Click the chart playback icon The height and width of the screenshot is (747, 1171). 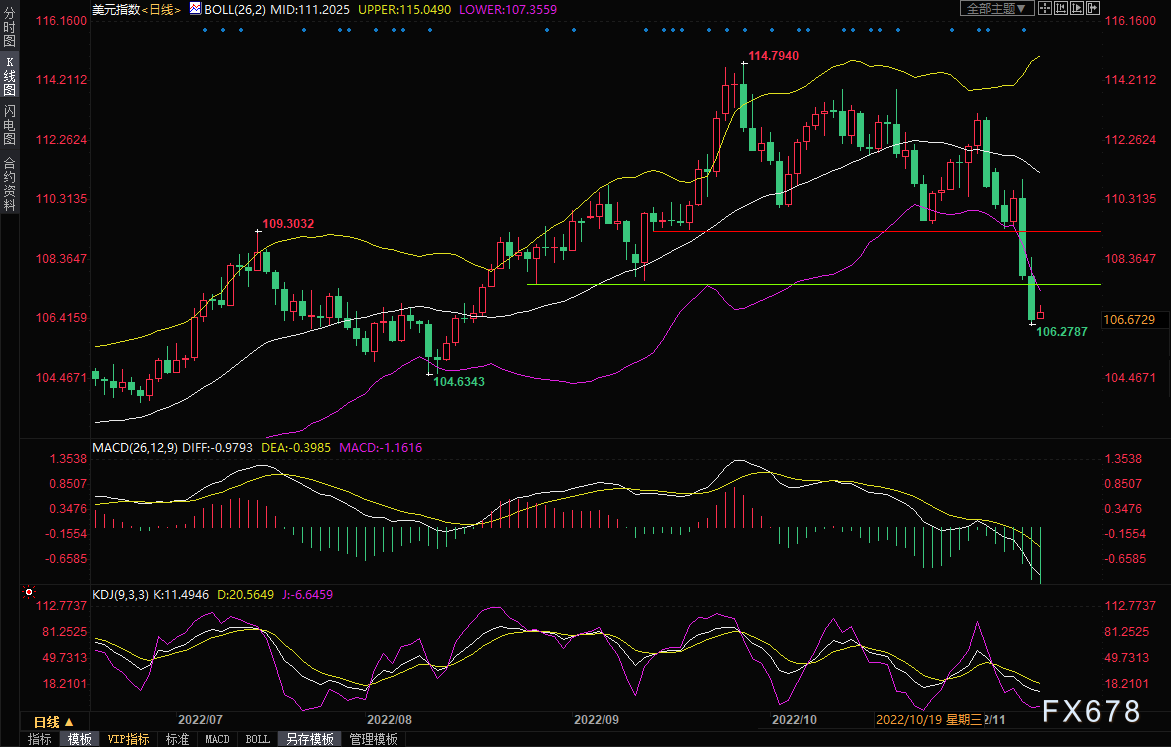[x=1078, y=9]
